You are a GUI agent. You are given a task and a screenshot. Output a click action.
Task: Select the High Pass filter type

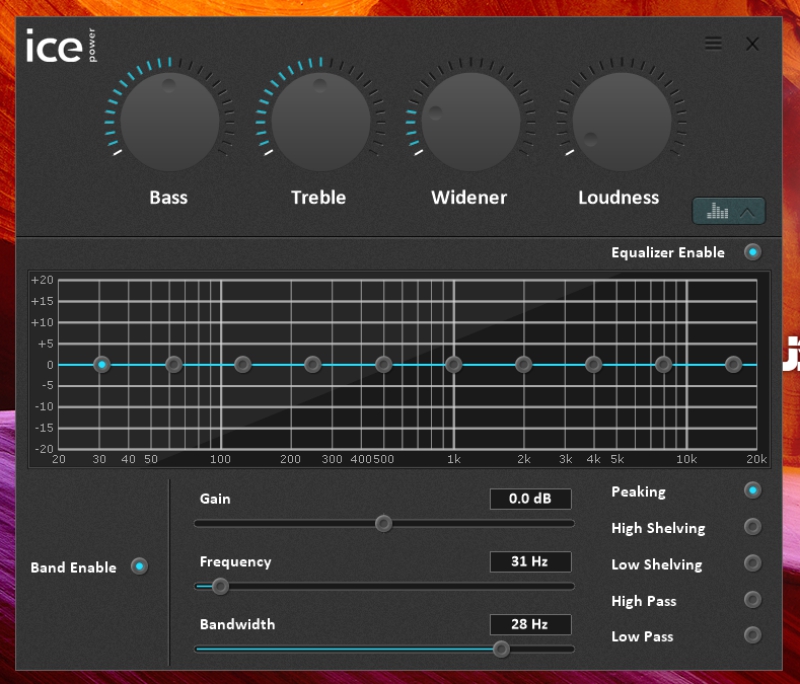[752, 600]
